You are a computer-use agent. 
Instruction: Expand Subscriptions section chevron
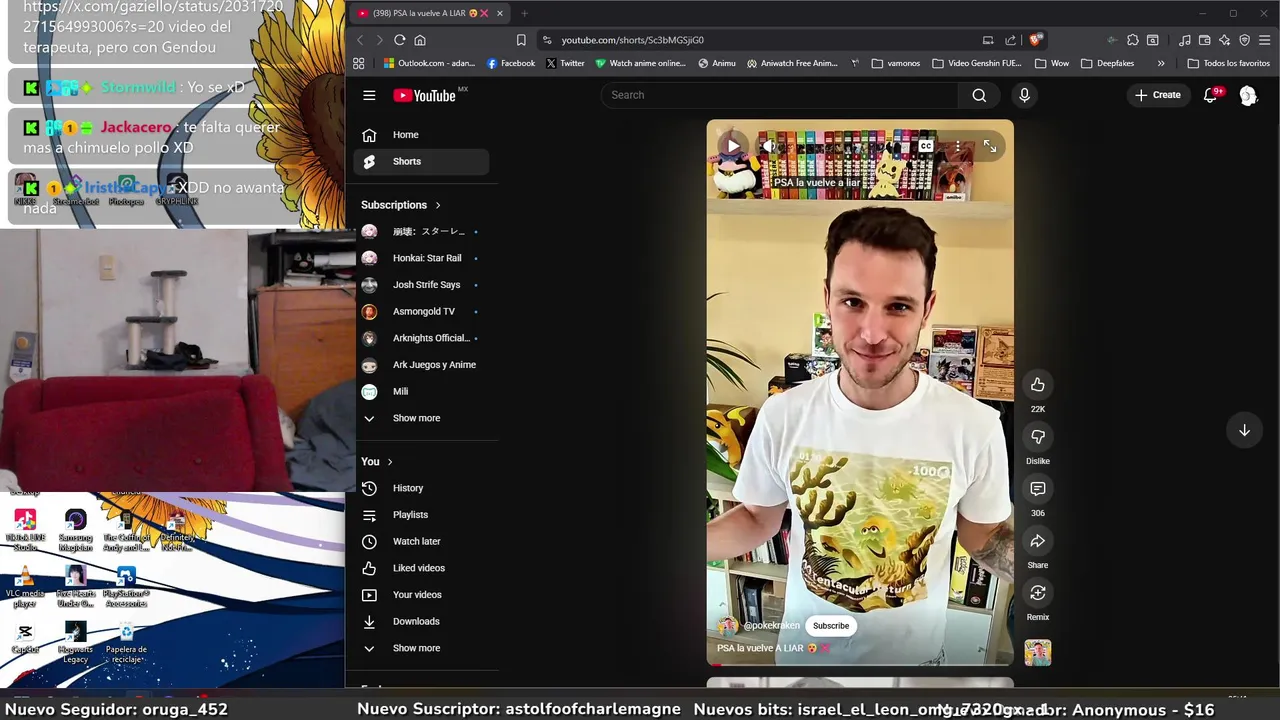point(437,205)
